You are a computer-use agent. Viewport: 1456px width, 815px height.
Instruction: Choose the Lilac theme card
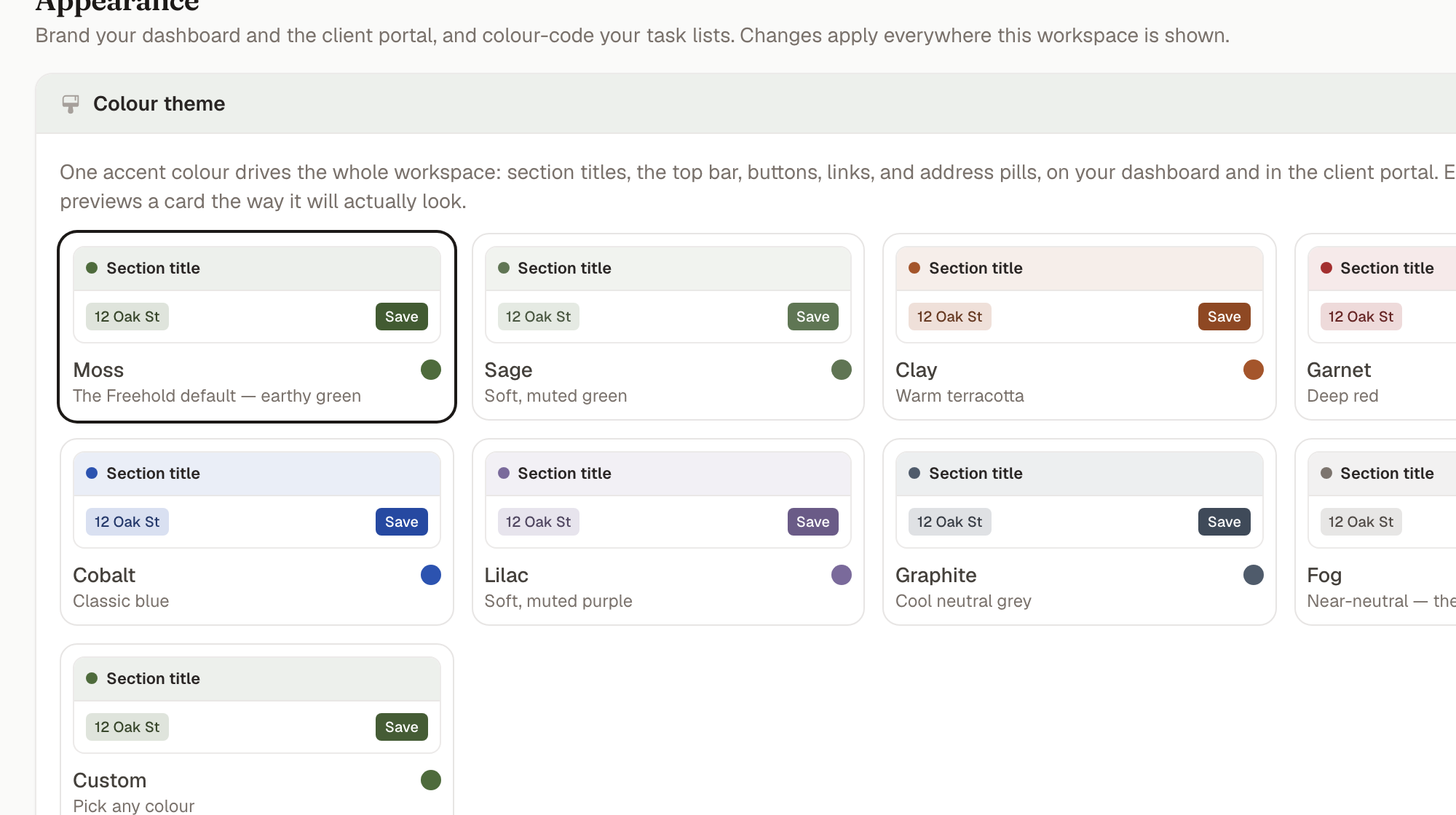(x=668, y=532)
